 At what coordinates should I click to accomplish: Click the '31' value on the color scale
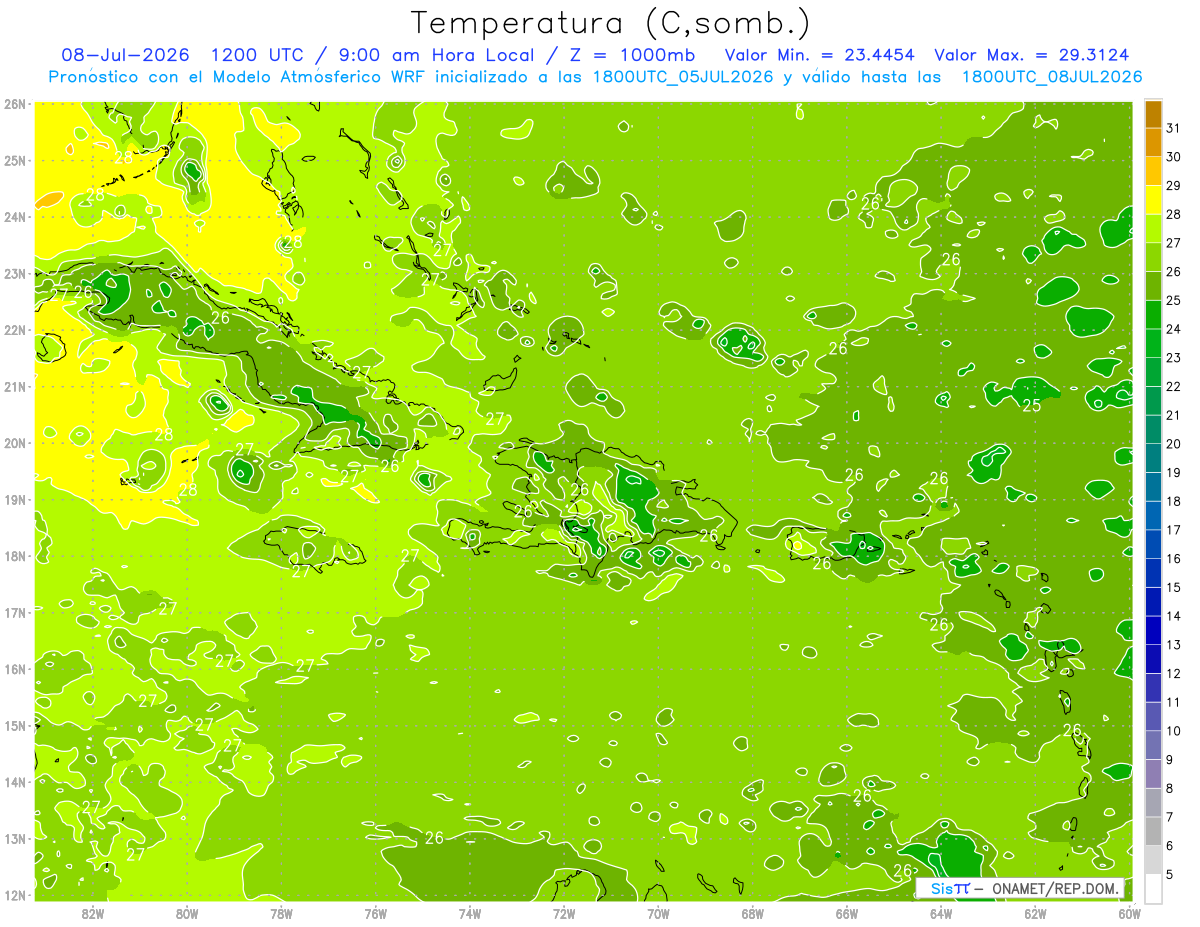pyautogui.click(x=1174, y=128)
